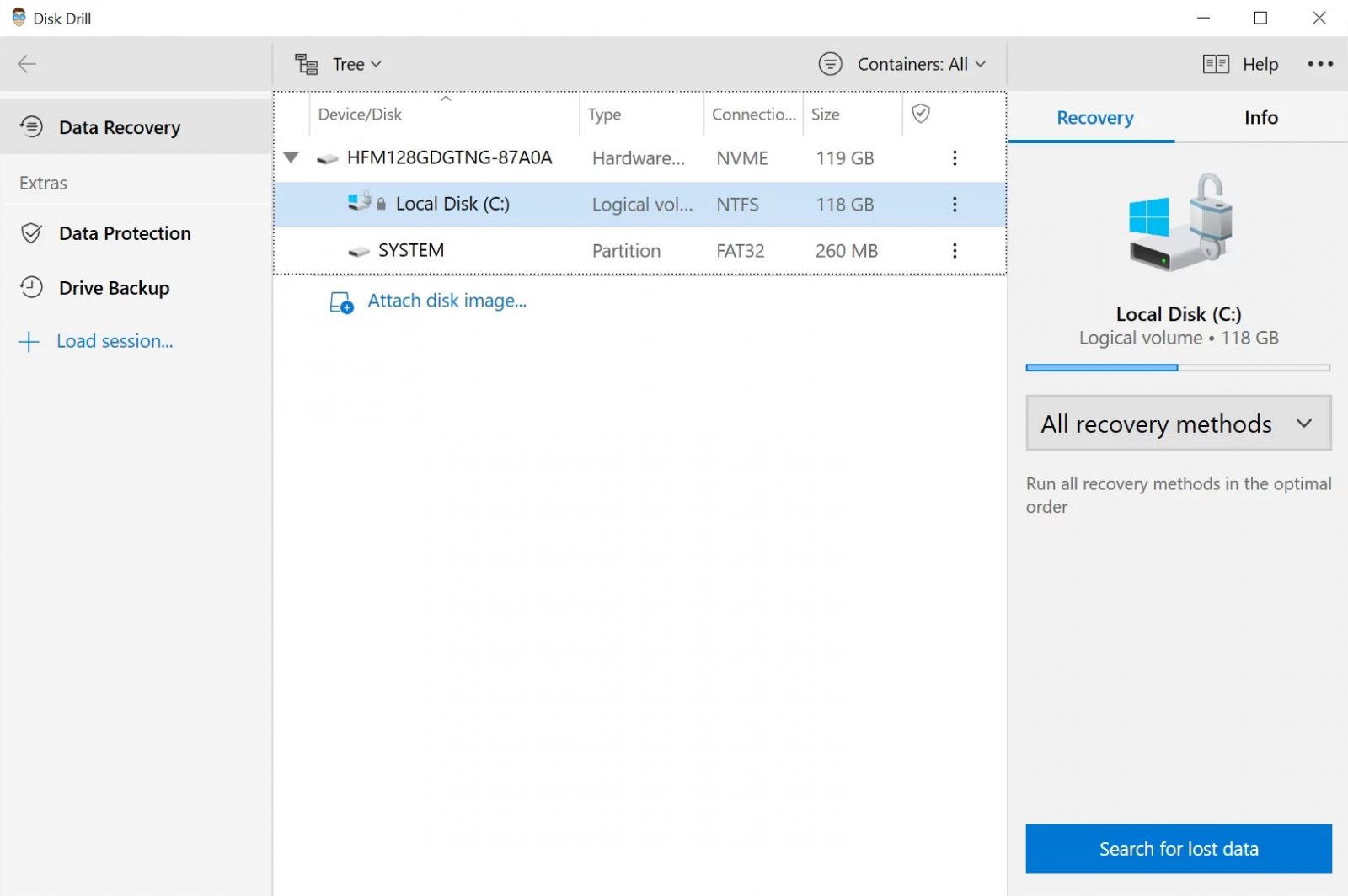This screenshot has width=1348, height=896.
Task: Open the three-dot more options menu
Action: click(1319, 64)
